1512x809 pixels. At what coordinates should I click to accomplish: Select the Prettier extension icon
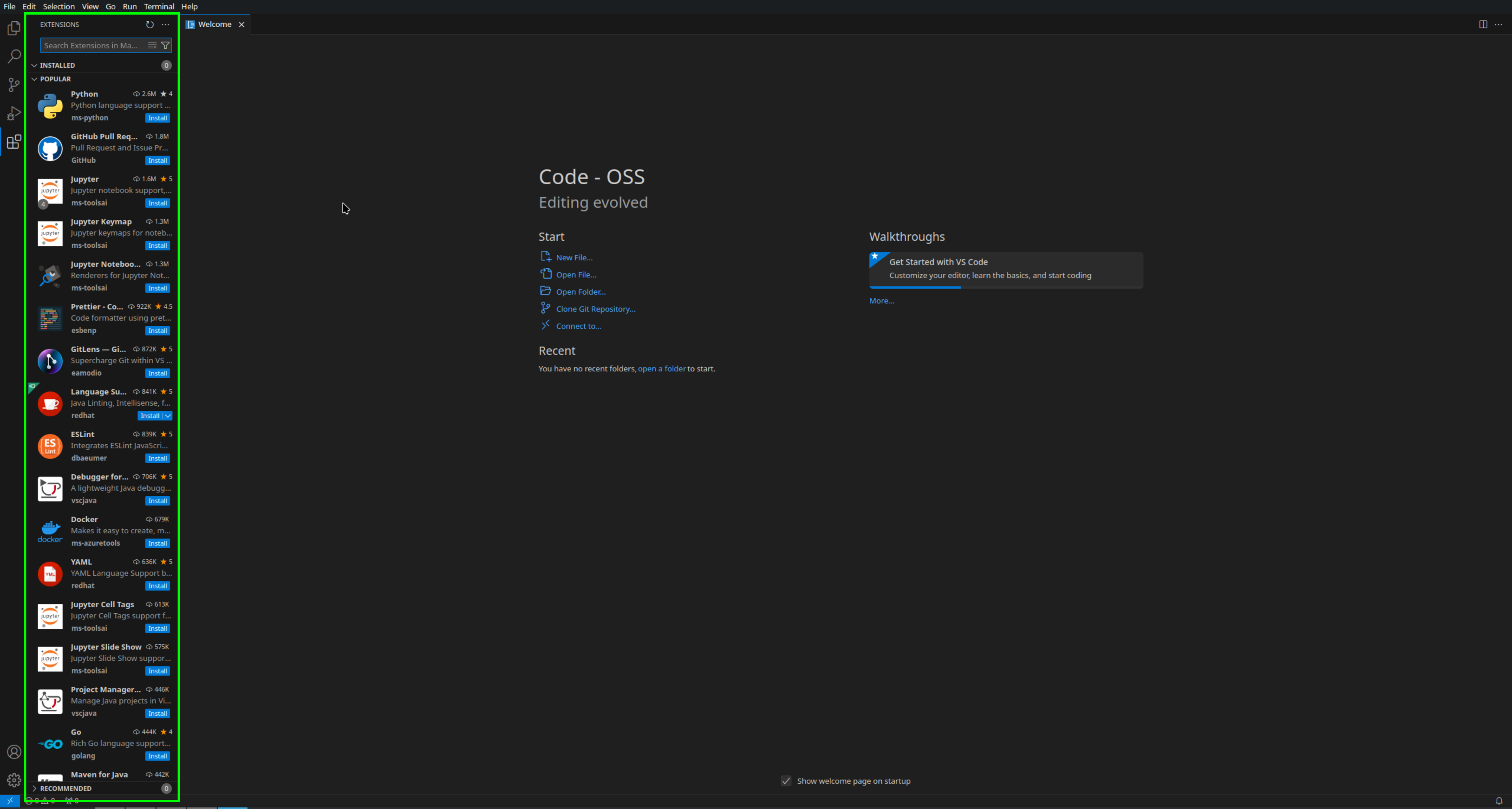[x=50, y=319]
